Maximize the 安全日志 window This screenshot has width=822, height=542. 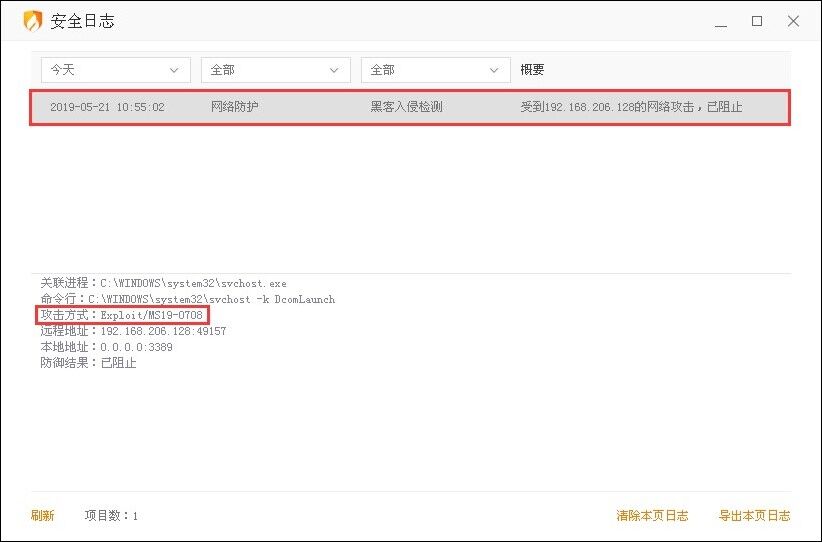pos(757,21)
